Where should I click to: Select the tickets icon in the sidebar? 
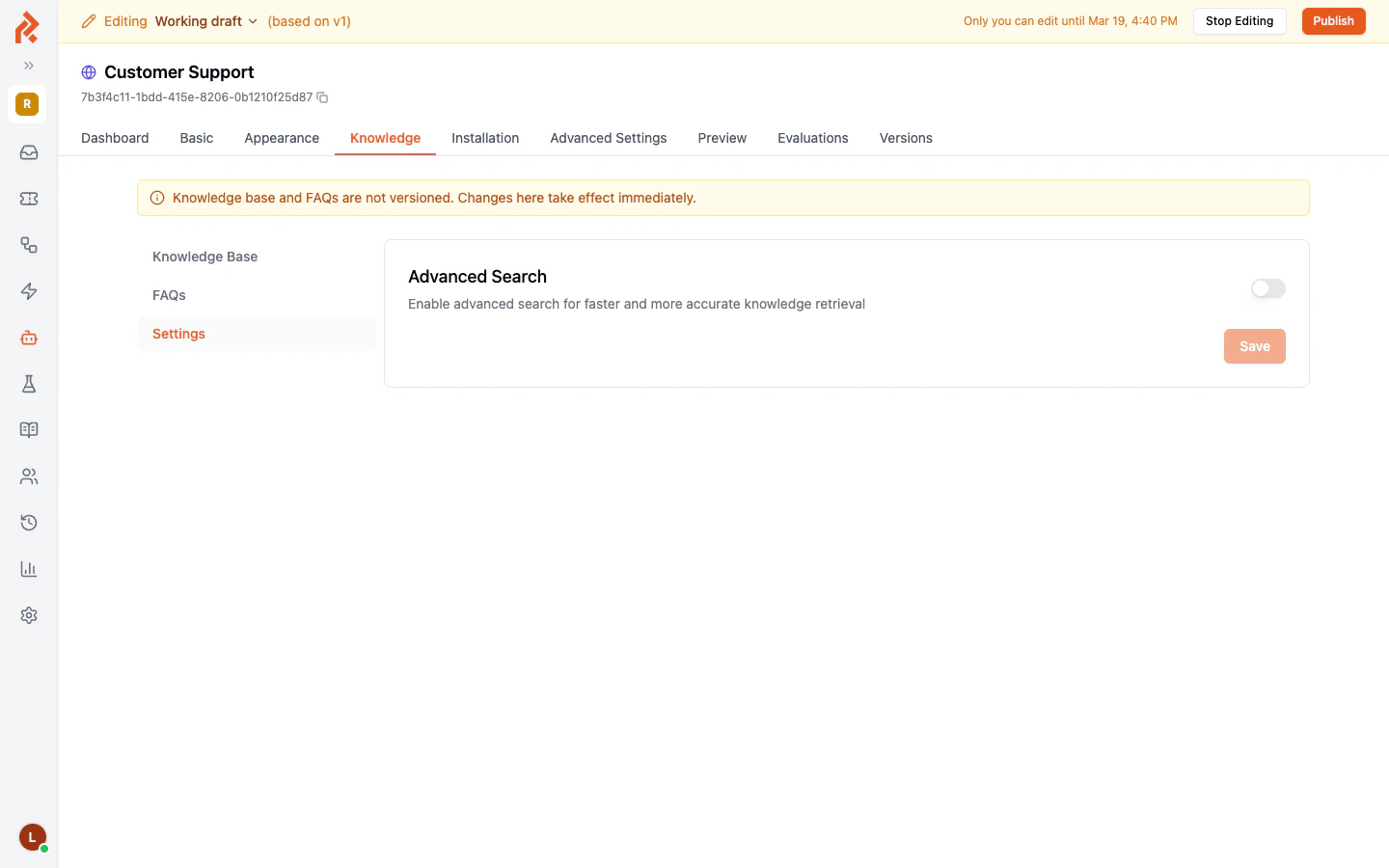coord(28,198)
